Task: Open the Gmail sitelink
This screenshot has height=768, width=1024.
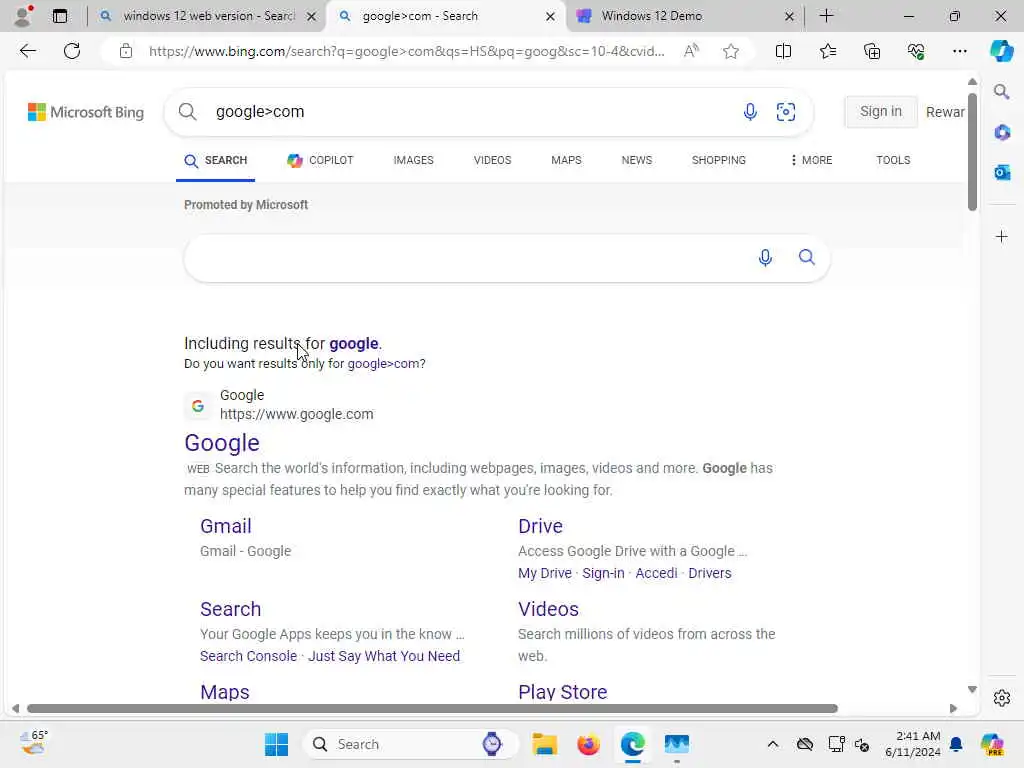Action: click(225, 526)
